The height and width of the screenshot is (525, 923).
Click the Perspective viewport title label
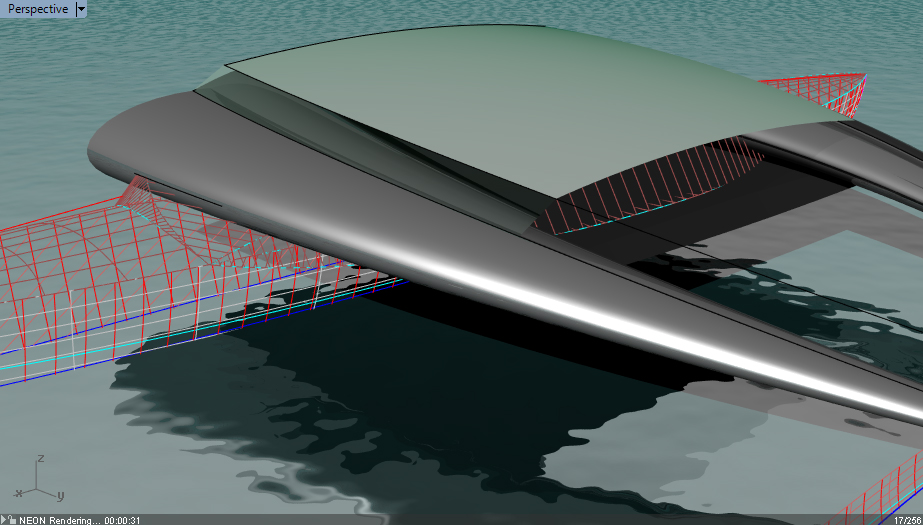pyautogui.click(x=38, y=9)
